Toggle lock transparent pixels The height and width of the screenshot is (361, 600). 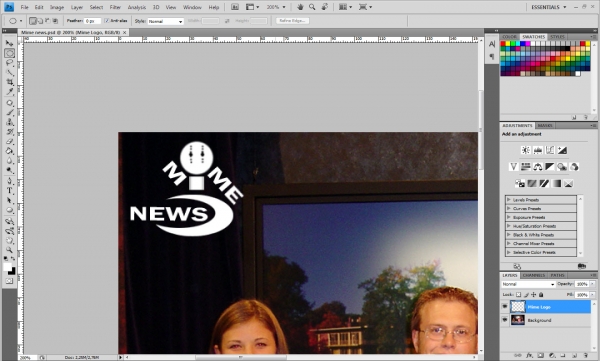coord(518,295)
